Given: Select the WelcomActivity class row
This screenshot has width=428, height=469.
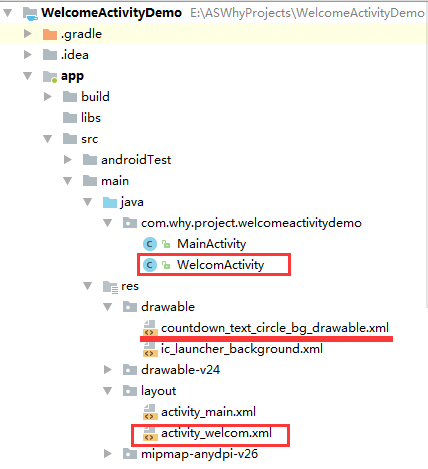Looking at the screenshot, I should click(x=214, y=265).
